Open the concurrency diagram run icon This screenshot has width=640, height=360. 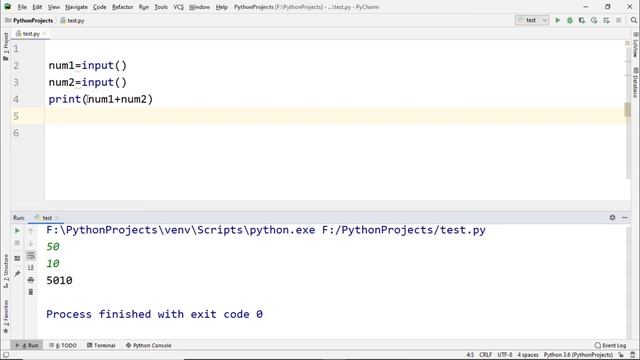[x=606, y=20]
